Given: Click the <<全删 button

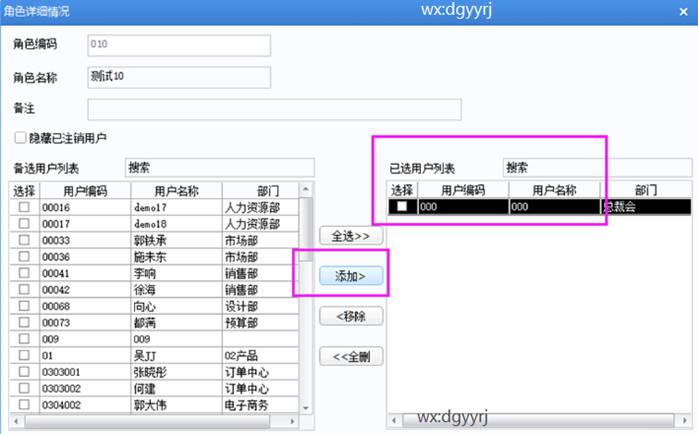Looking at the screenshot, I should tap(350, 357).
